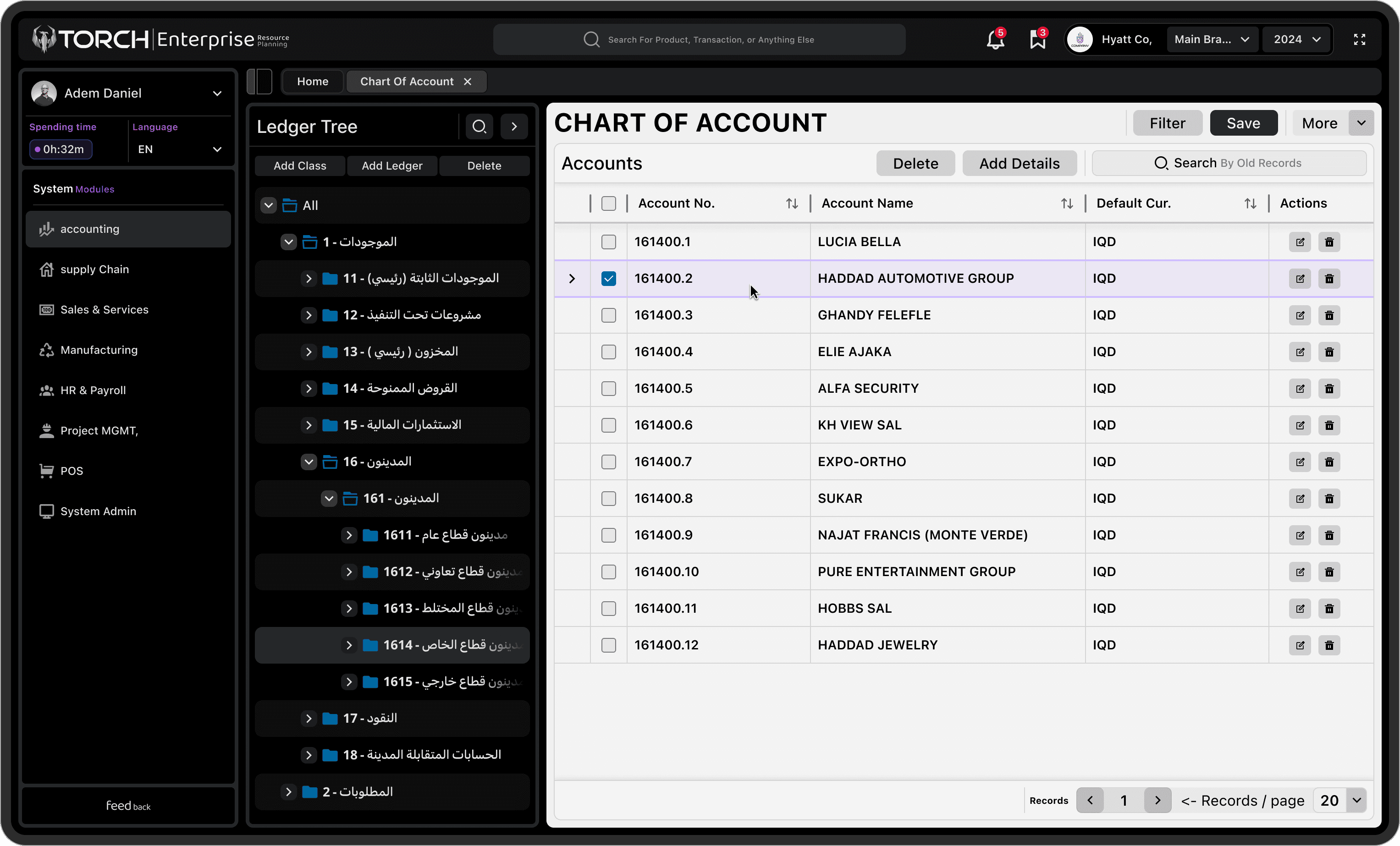The width and height of the screenshot is (1400, 846).
Task: Toggle checkbox for HADDAD AUTOMOTIVE GROUP row
Action: [x=608, y=278]
